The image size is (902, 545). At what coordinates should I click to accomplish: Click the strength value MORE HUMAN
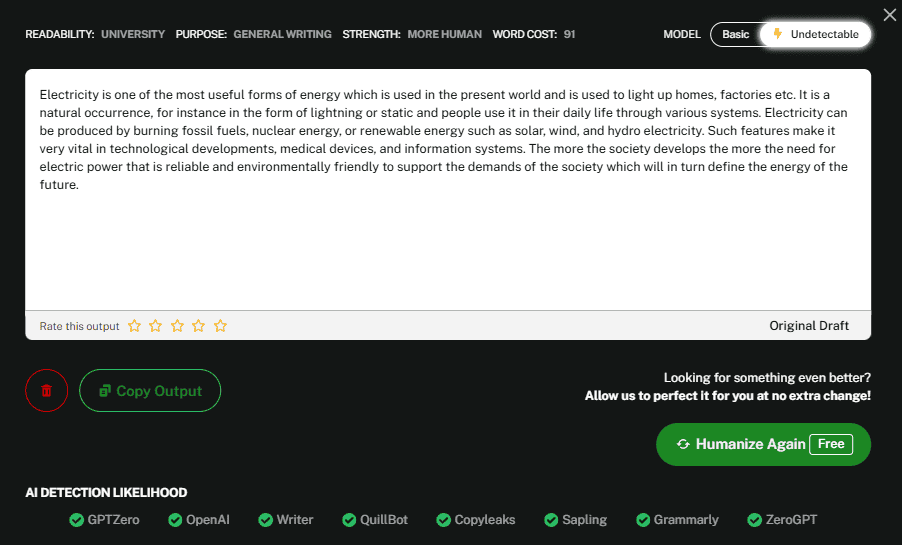click(x=445, y=35)
